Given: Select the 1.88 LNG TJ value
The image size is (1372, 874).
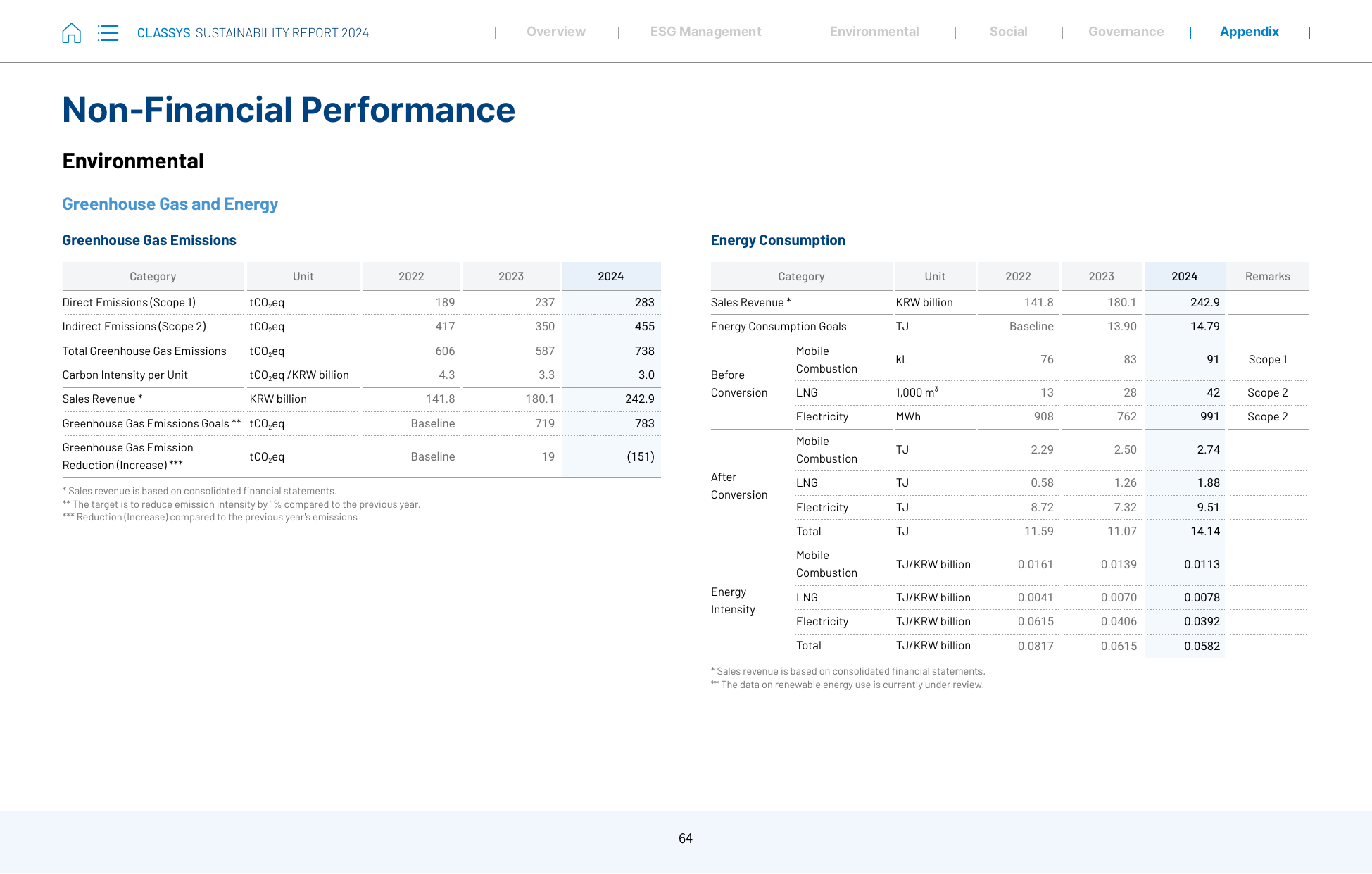Looking at the screenshot, I should [1208, 482].
